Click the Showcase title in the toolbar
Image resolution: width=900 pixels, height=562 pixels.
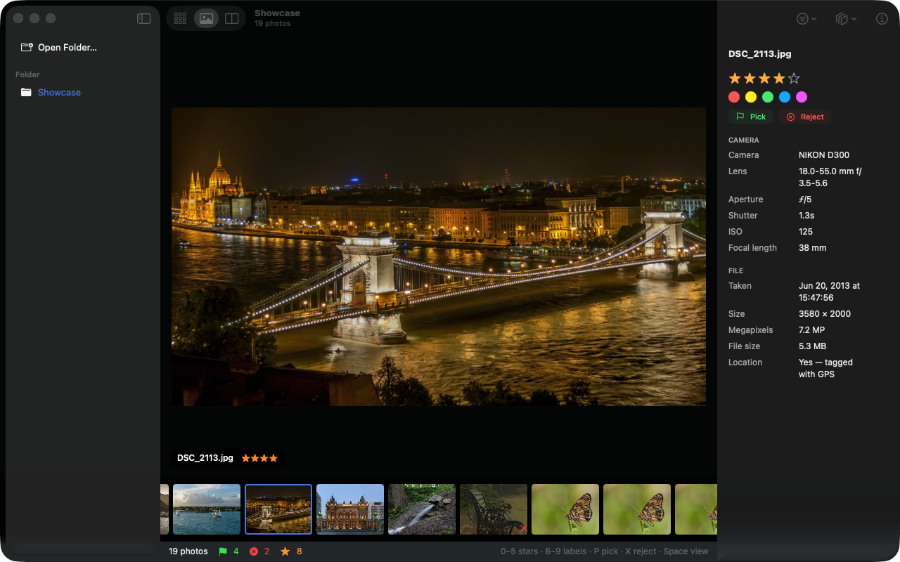click(277, 13)
